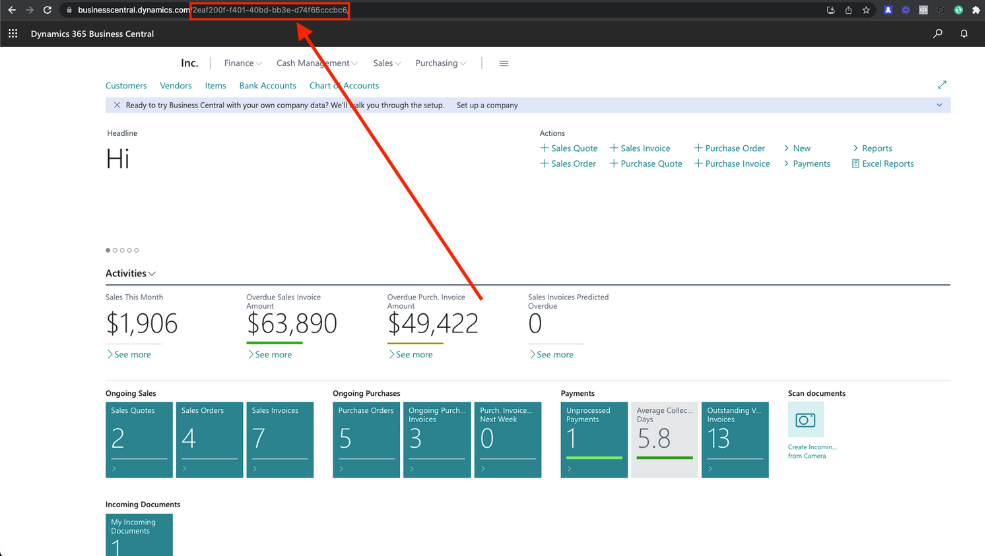Viewport: 985px width, 556px height.
Task: Open the notifications bell icon
Action: 964,33
